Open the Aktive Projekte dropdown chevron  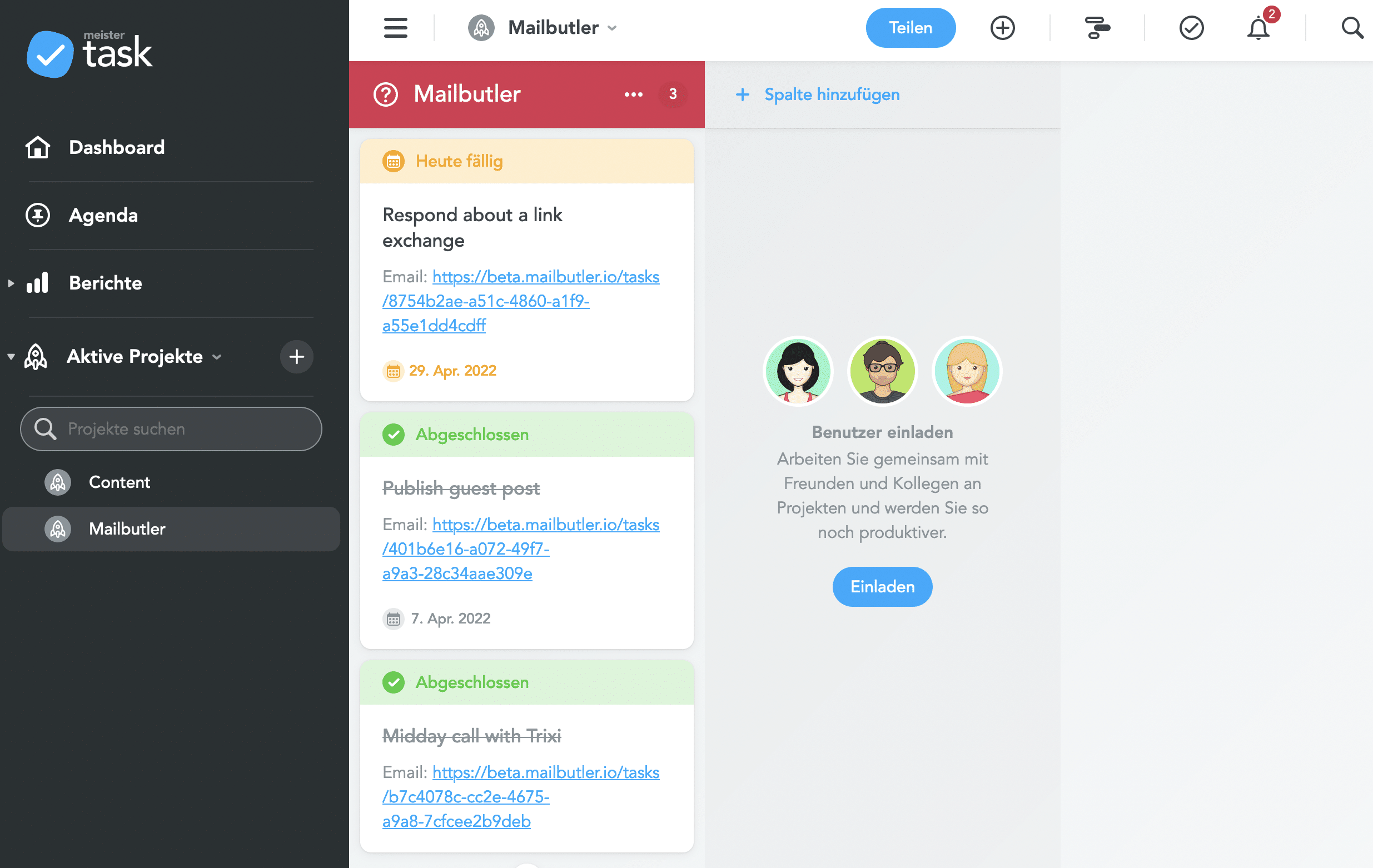pyautogui.click(x=217, y=357)
